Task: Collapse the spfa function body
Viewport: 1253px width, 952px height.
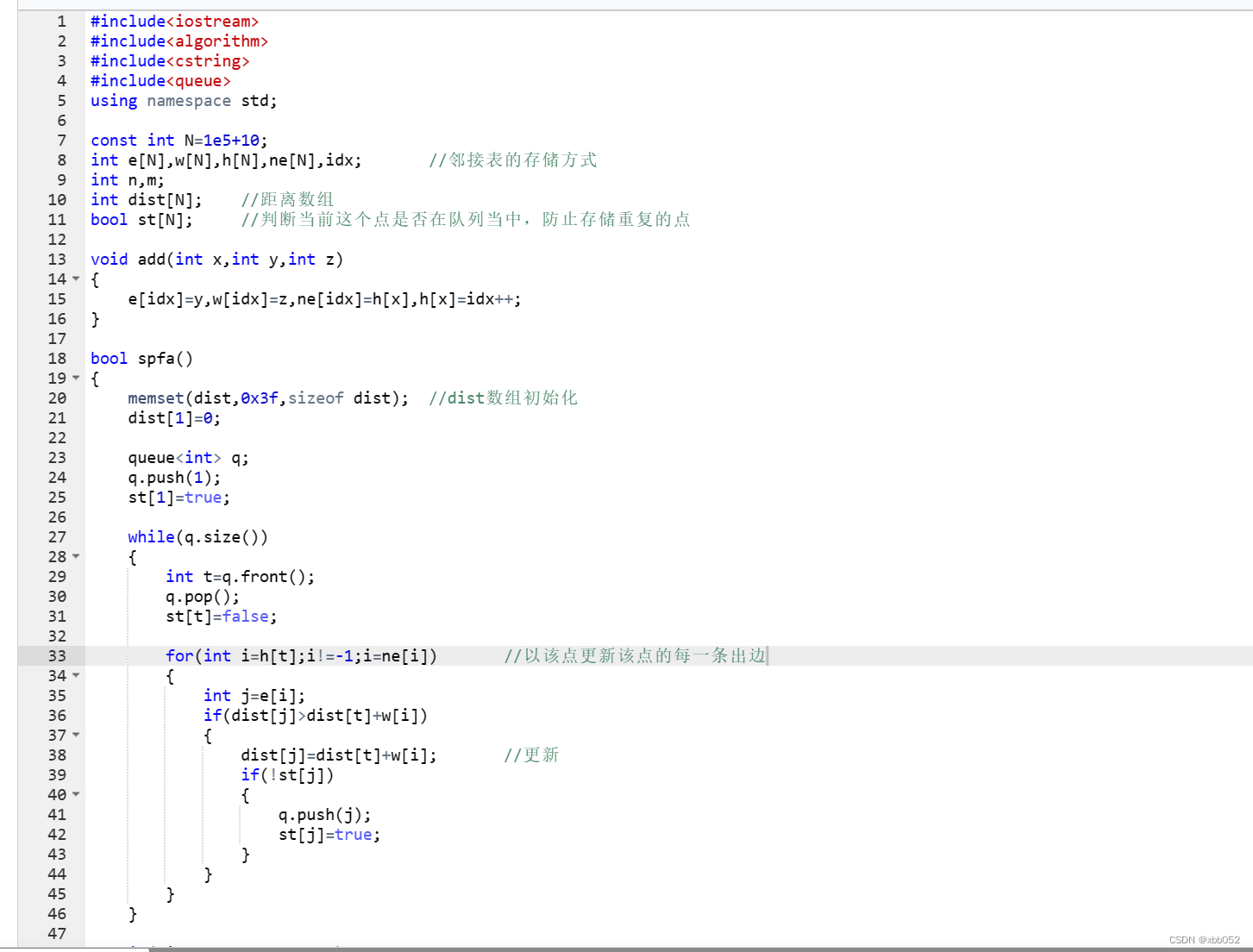Action: 76,378
